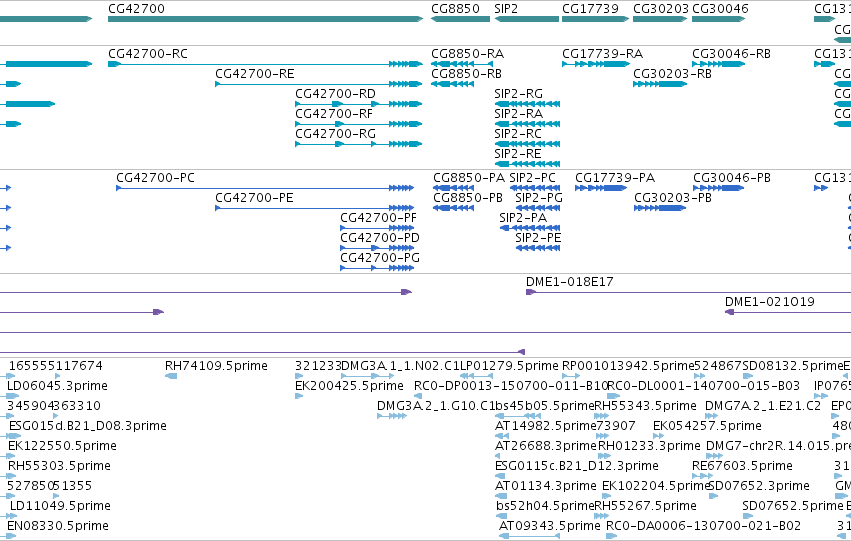The height and width of the screenshot is (541, 851).
Task: Select transcript CG30203-RB
Action: coord(660,84)
